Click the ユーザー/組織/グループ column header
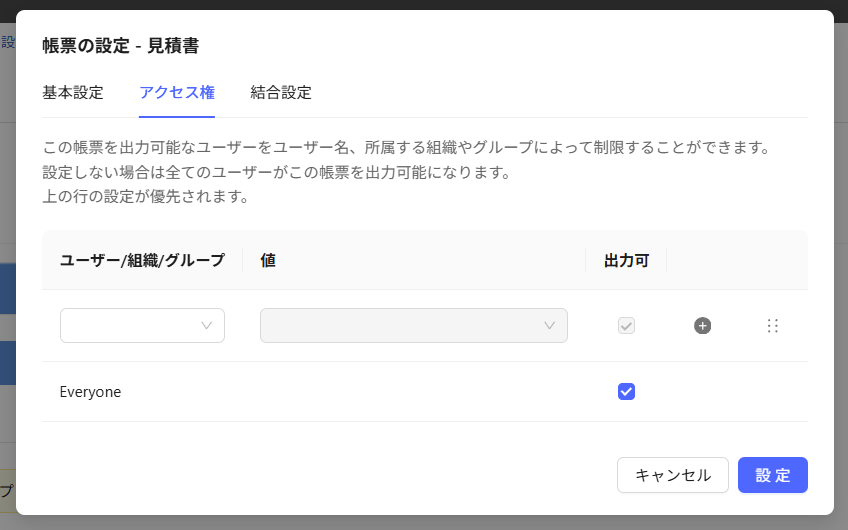Screen dimensions: 848x530 coord(142,260)
